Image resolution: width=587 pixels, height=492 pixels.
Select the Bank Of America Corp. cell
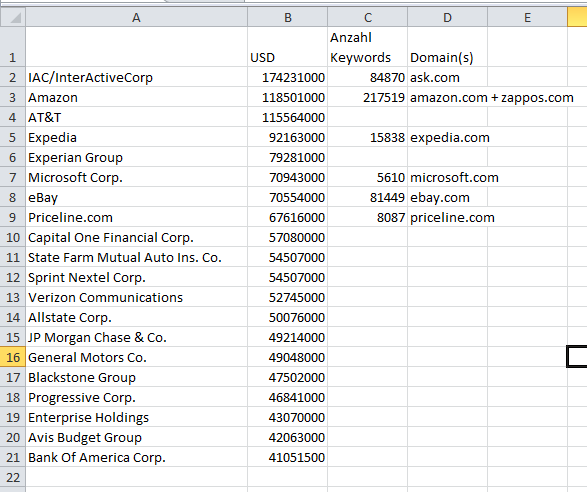pyautogui.click(x=136, y=457)
